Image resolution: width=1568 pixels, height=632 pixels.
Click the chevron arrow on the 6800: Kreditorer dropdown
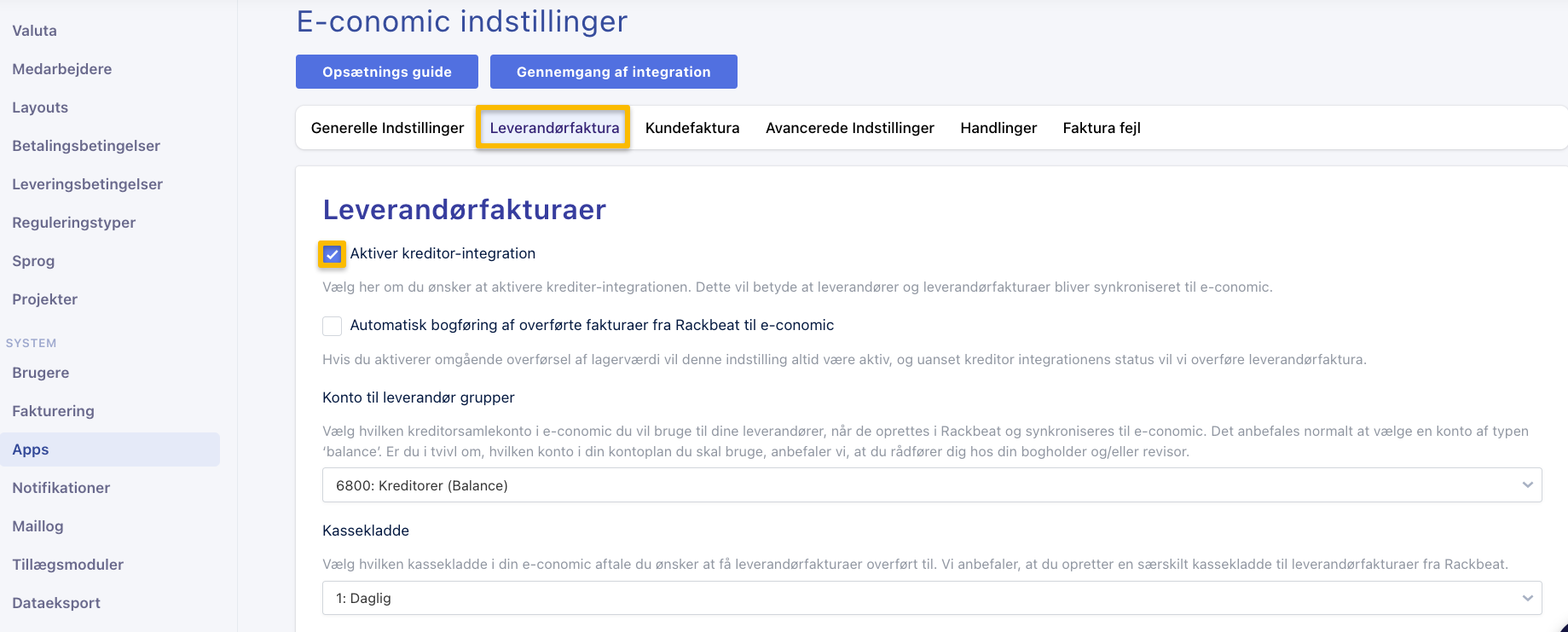1527,485
